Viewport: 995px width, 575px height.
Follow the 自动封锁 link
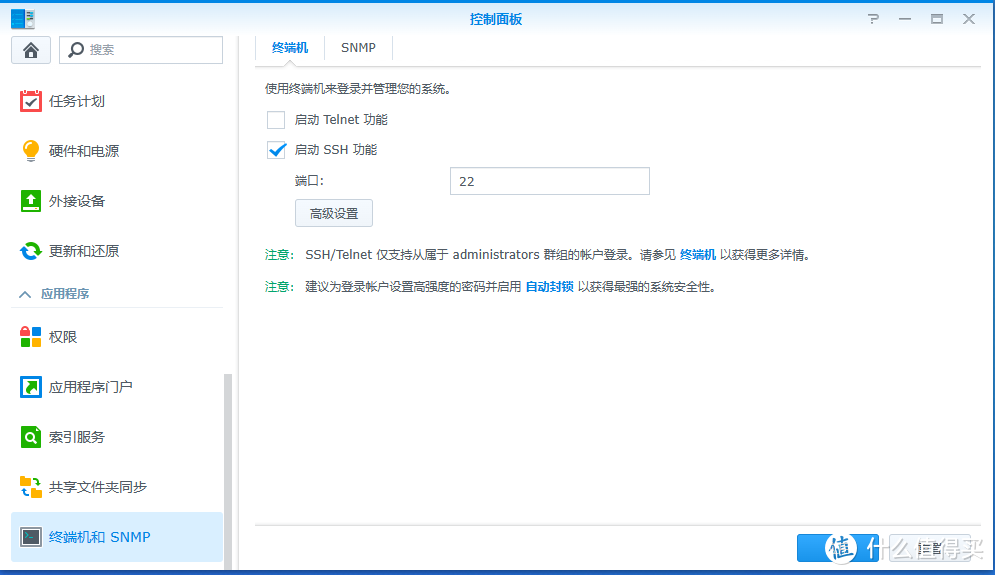550,287
